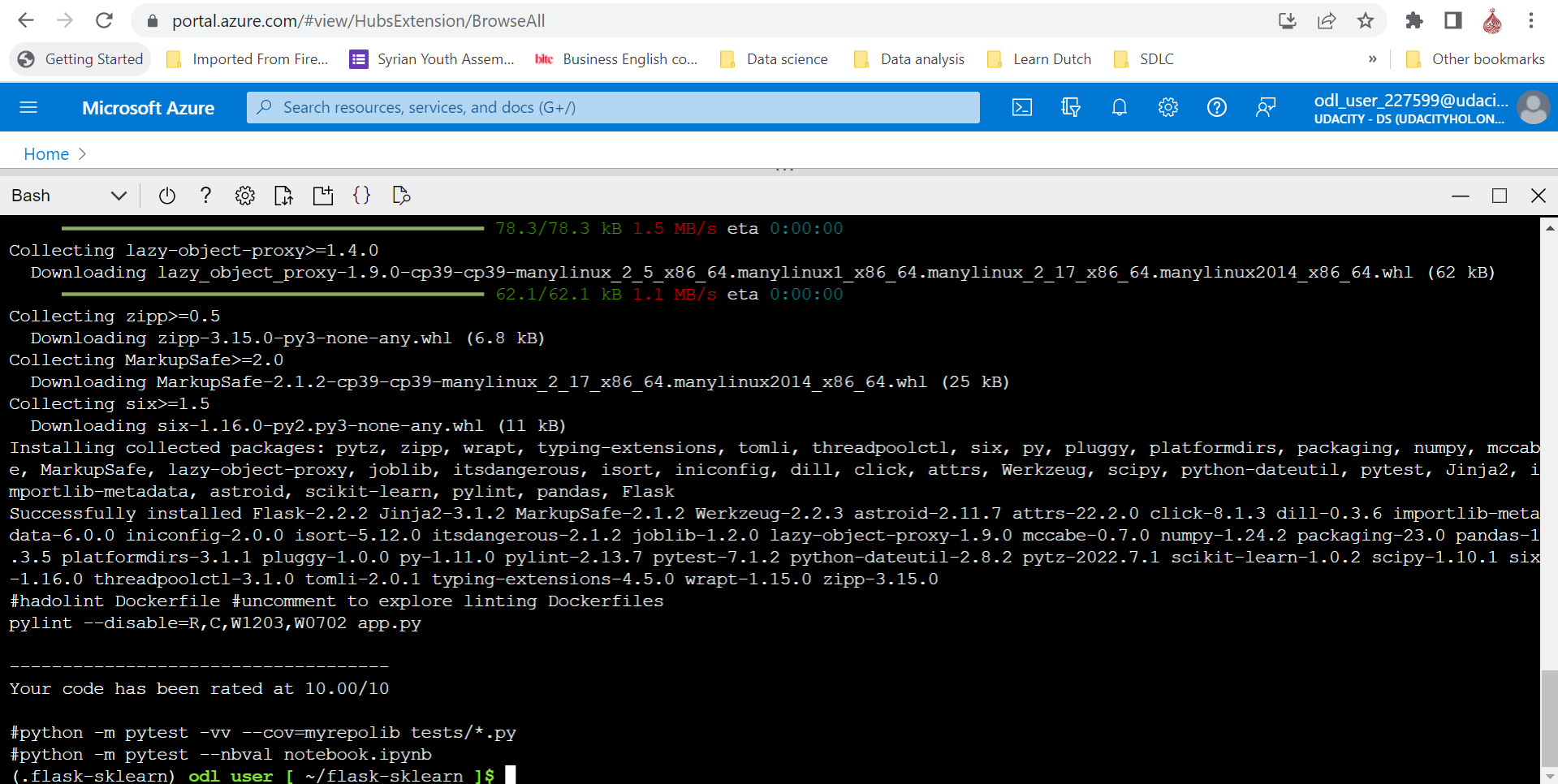Screen dimensions: 1558x784
Task: Go forward in browser history
Action: point(65,20)
